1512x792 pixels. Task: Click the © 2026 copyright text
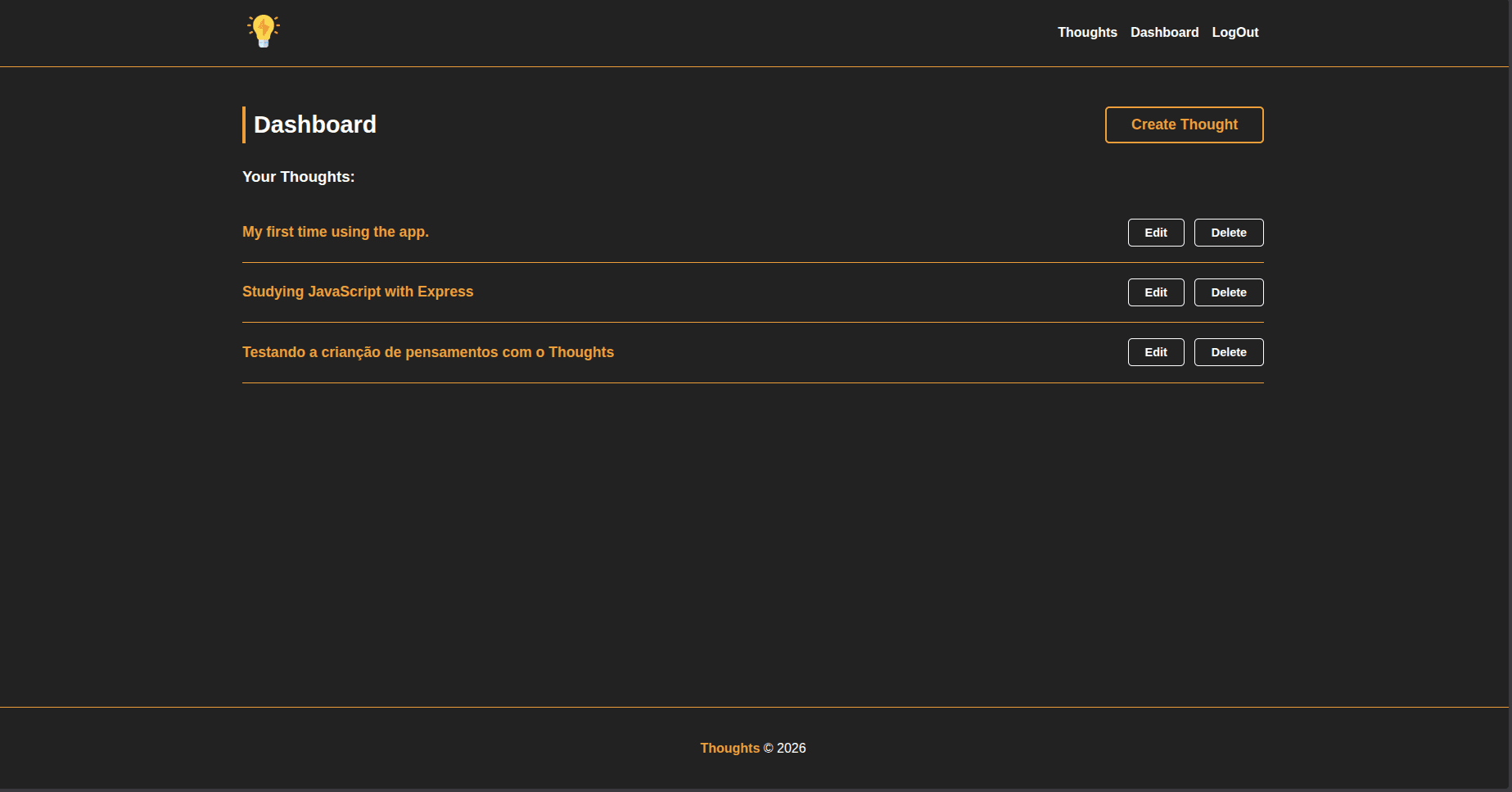coord(785,748)
